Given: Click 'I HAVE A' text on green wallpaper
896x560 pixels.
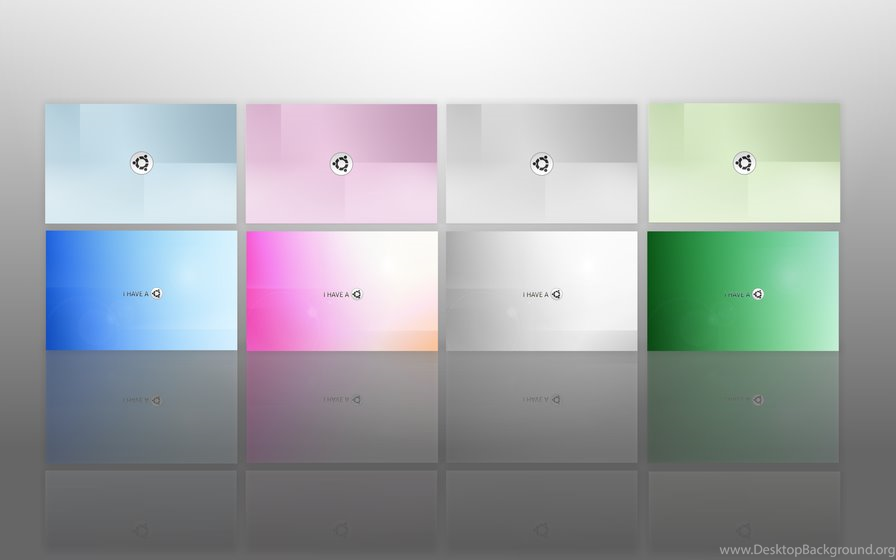Looking at the screenshot, I should click(x=737, y=295).
